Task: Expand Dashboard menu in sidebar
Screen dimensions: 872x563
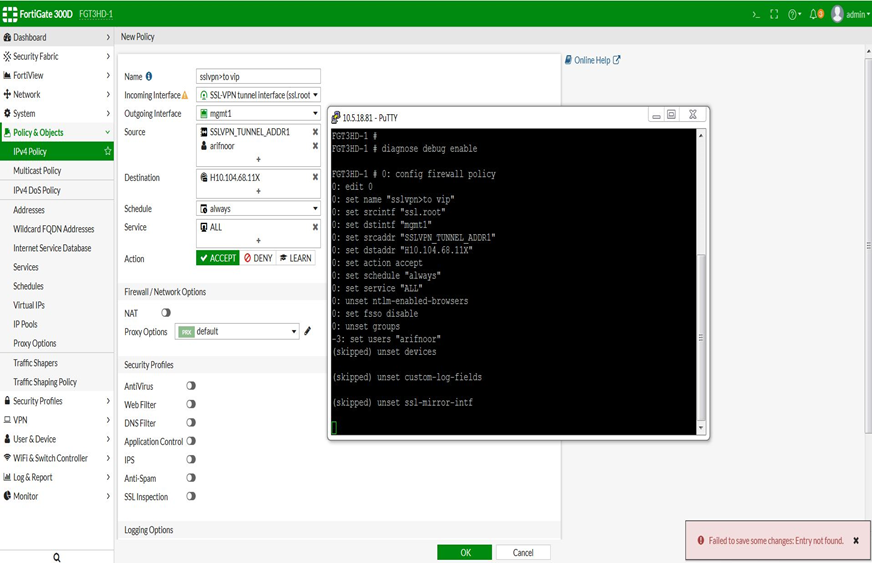Action: [57, 37]
